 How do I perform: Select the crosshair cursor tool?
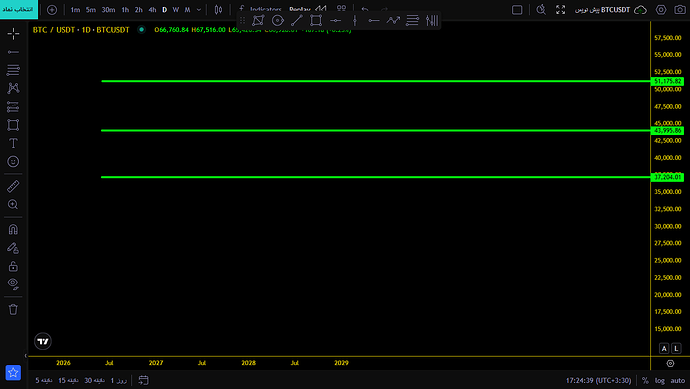(13, 33)
